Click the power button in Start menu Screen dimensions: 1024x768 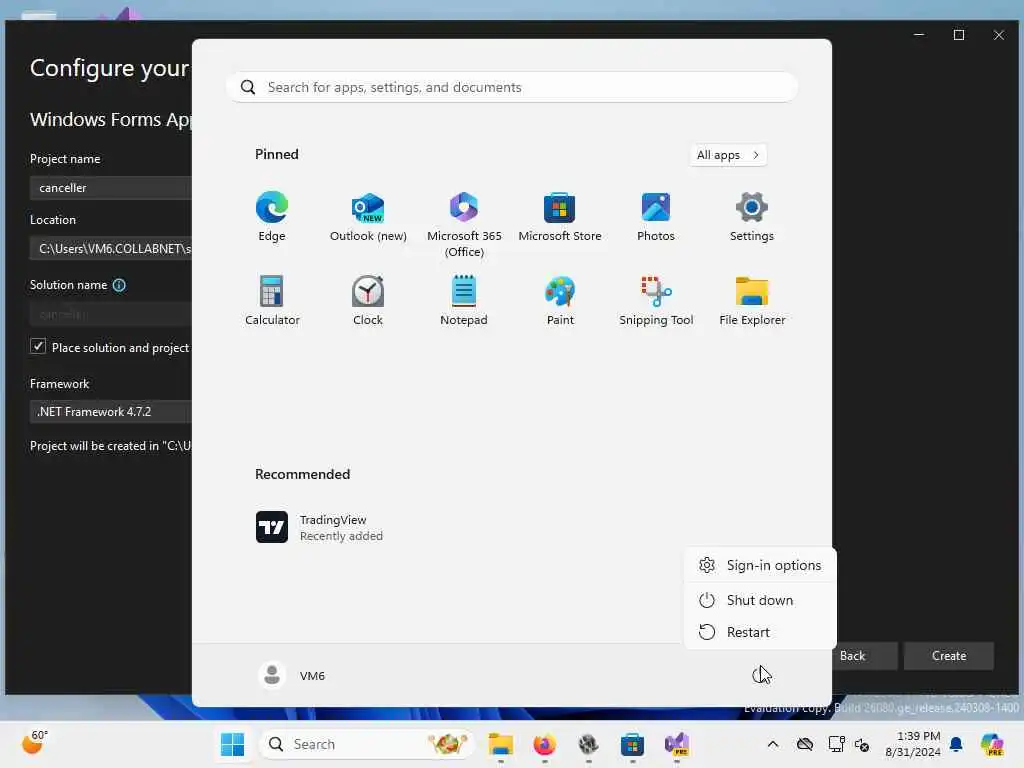click(x=760, y=675)
